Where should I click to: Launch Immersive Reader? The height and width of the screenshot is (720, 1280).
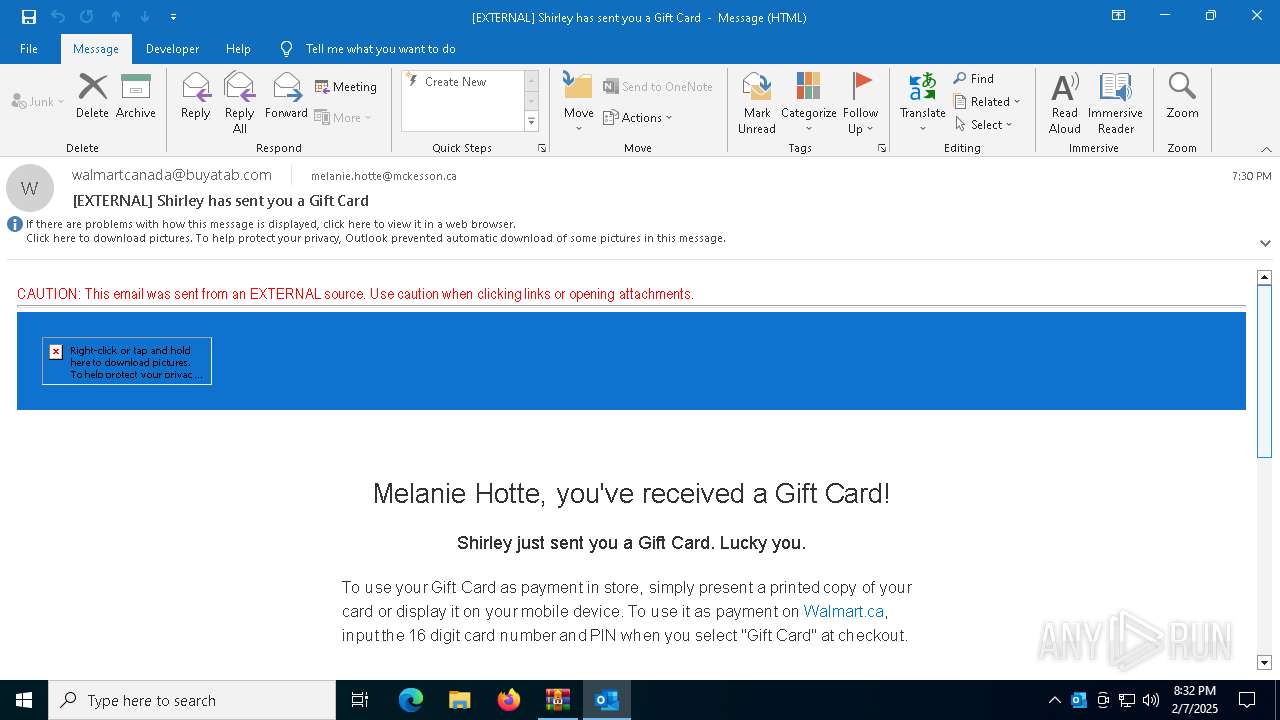tap(1116, 102)
